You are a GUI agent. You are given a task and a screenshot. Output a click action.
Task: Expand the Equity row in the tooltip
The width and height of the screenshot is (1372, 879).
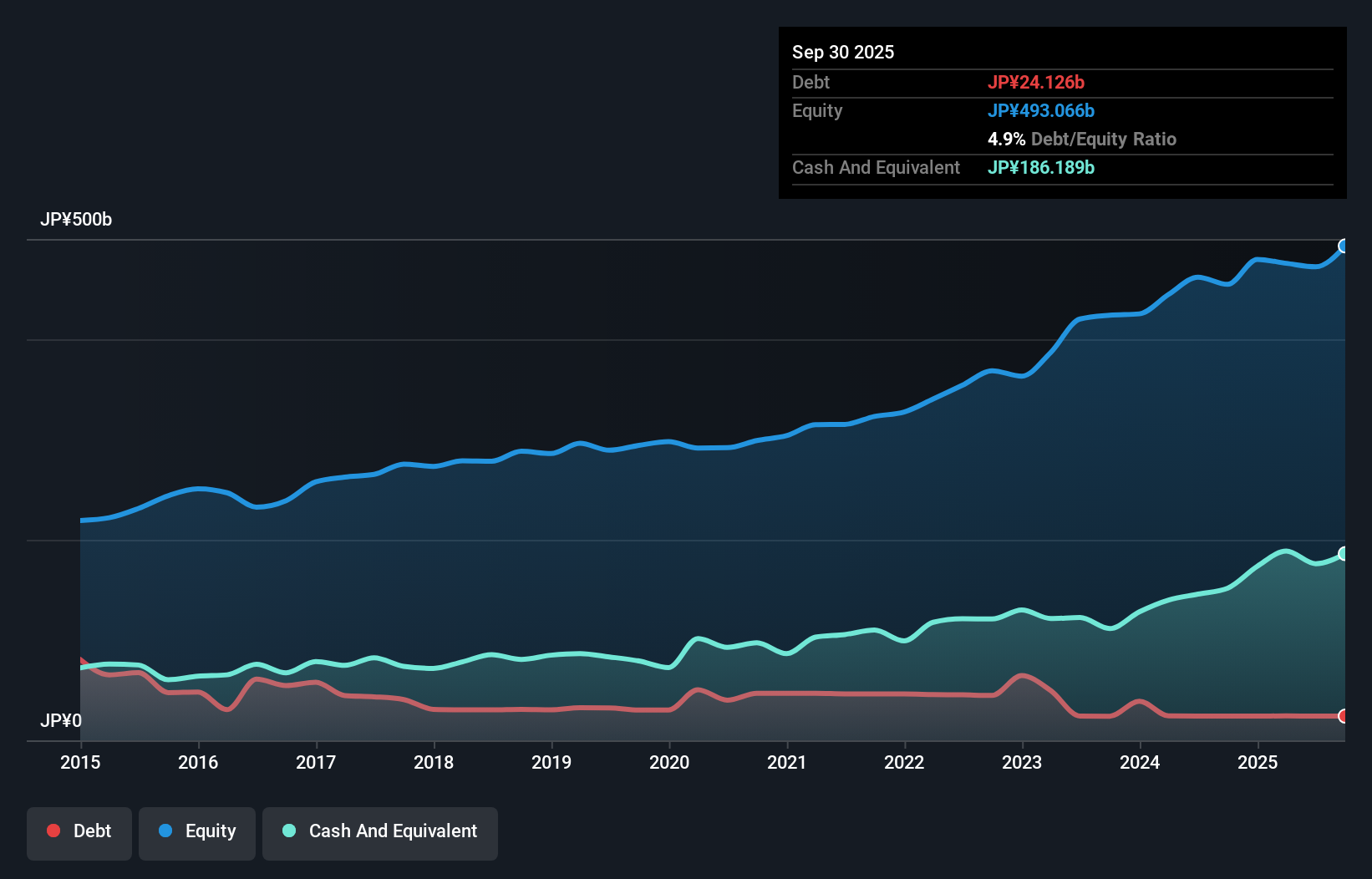pyautogui.click(x=816, y=110)
